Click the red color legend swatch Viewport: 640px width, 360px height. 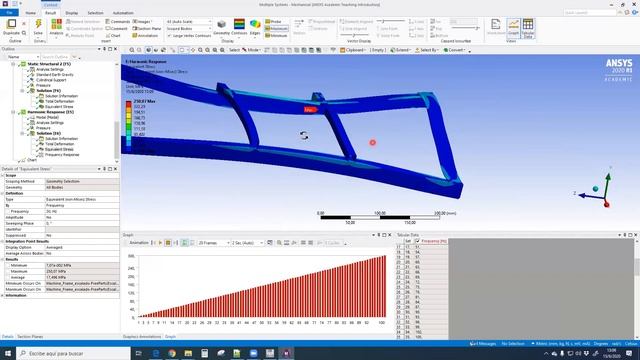coord(129,103)
